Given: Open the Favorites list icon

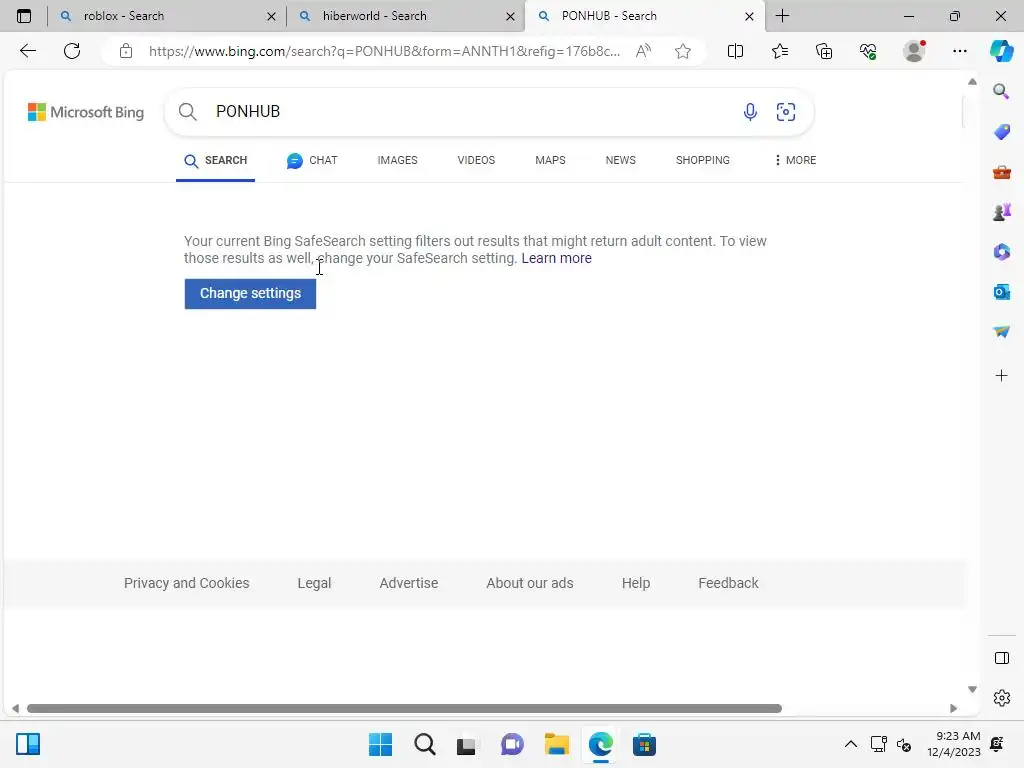Looking at the screenshot, I should 780,51.
